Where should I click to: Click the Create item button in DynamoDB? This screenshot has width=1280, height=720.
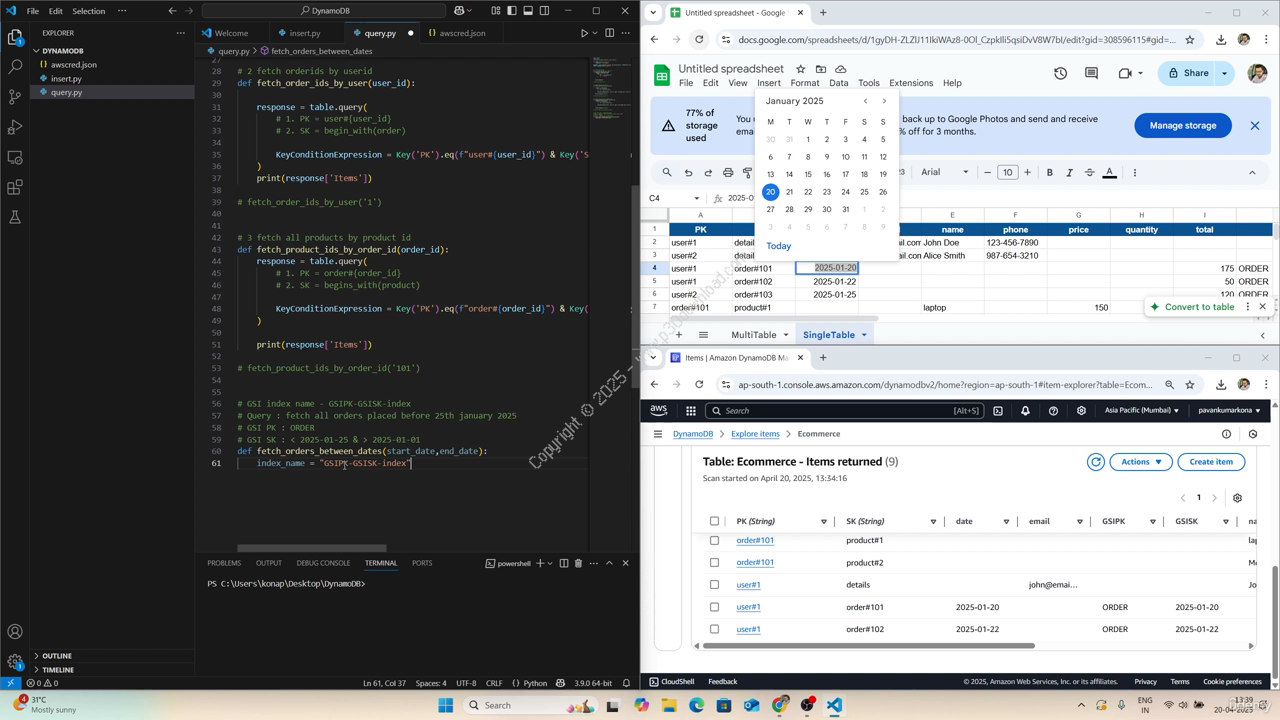1211,462
